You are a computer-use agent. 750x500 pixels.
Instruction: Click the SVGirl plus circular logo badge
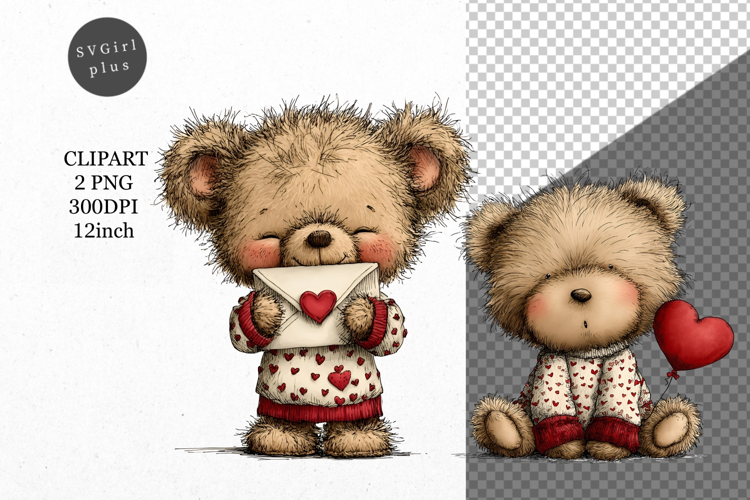107,56
